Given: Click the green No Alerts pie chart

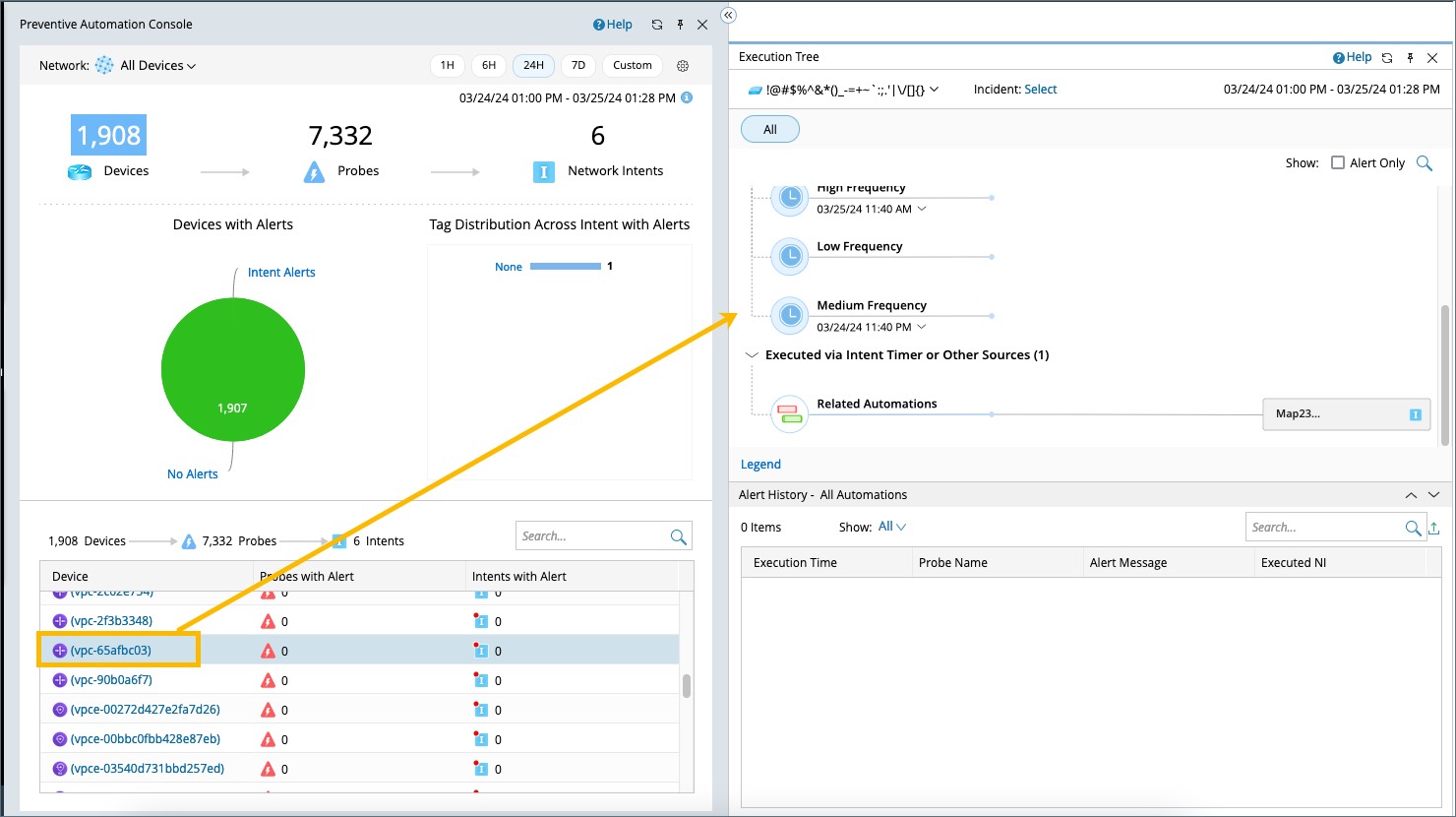Looking at the screenshot, I should 233,371.
